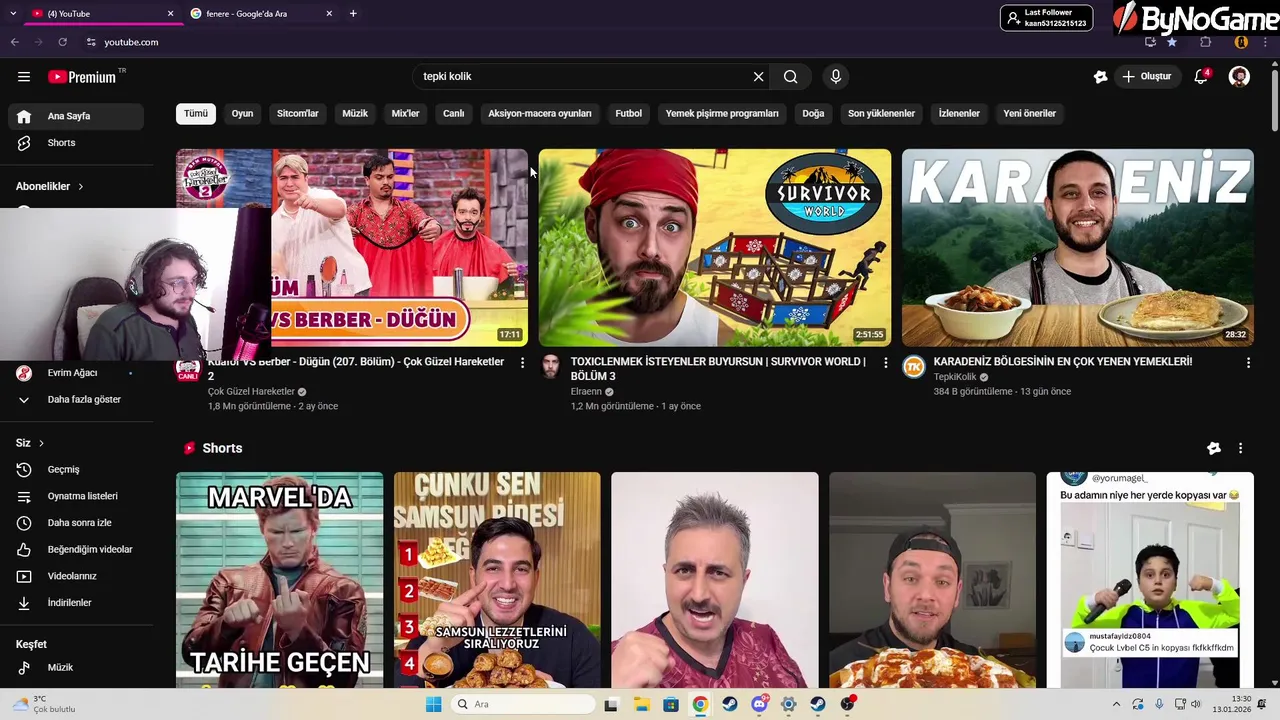Select the Yeni öneriler chip
This screenshot has height=720, width=1280.
pyautogui.click(x=1030, y=114)
